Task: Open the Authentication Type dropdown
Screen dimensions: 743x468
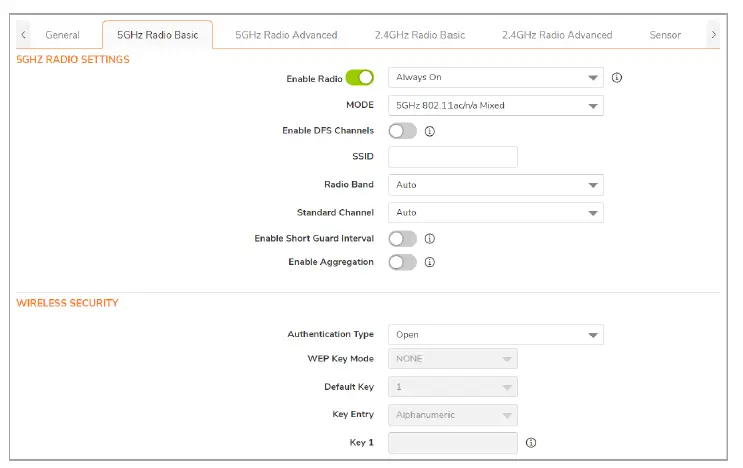Action: (495, 335)
